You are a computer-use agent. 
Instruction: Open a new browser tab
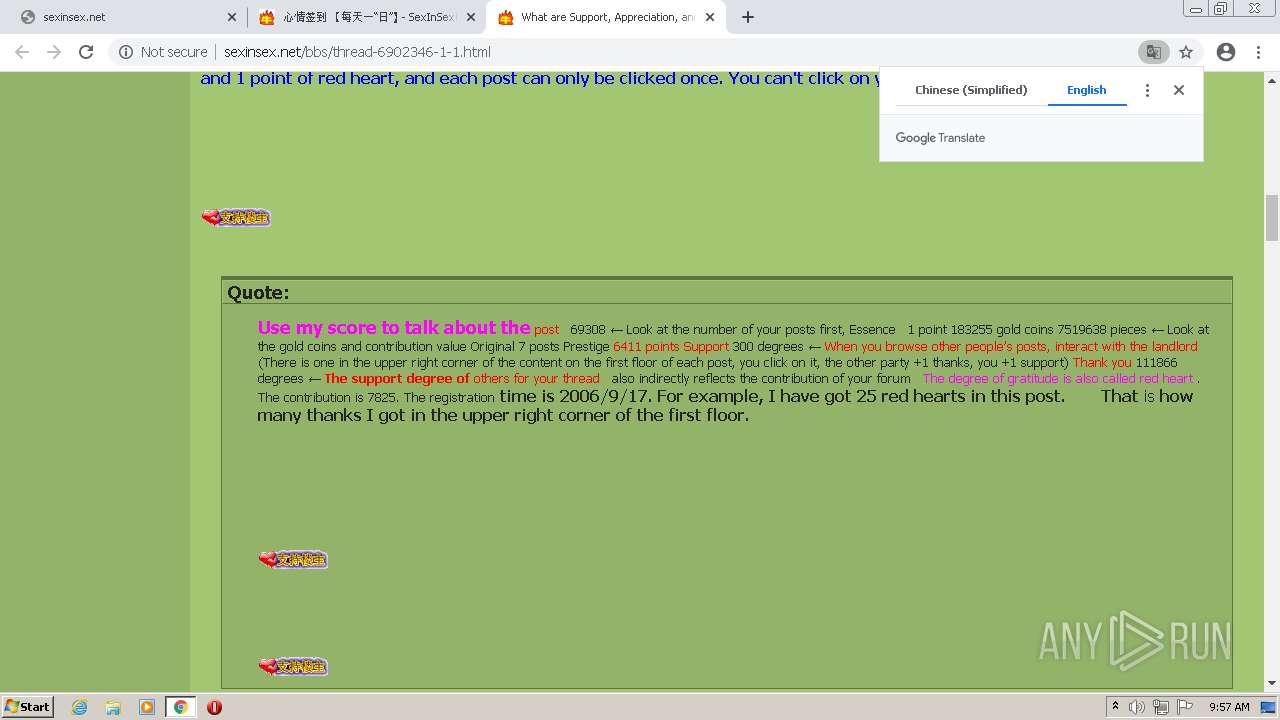[747, 17]
